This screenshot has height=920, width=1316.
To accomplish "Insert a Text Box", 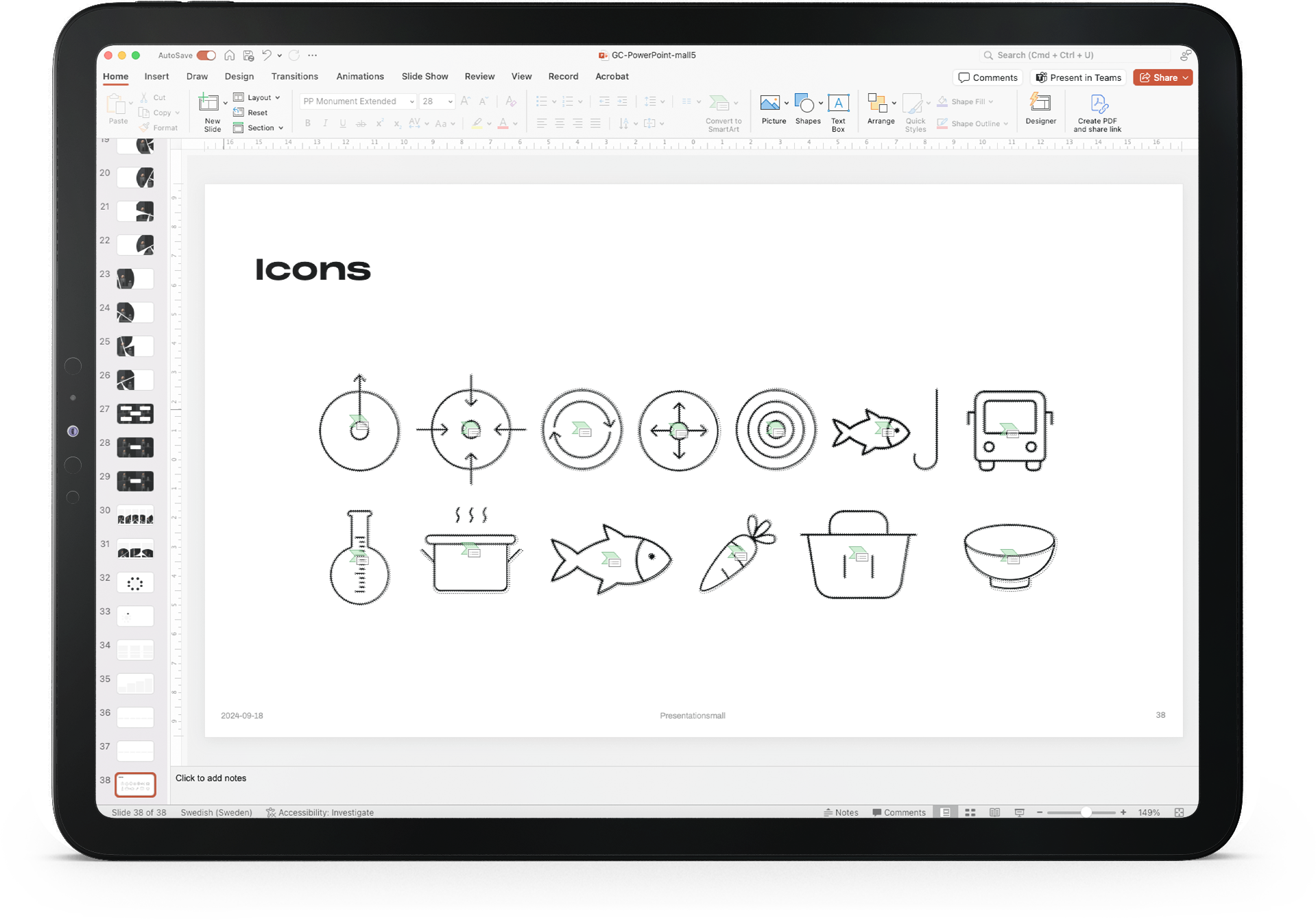I will pos(838,112).
